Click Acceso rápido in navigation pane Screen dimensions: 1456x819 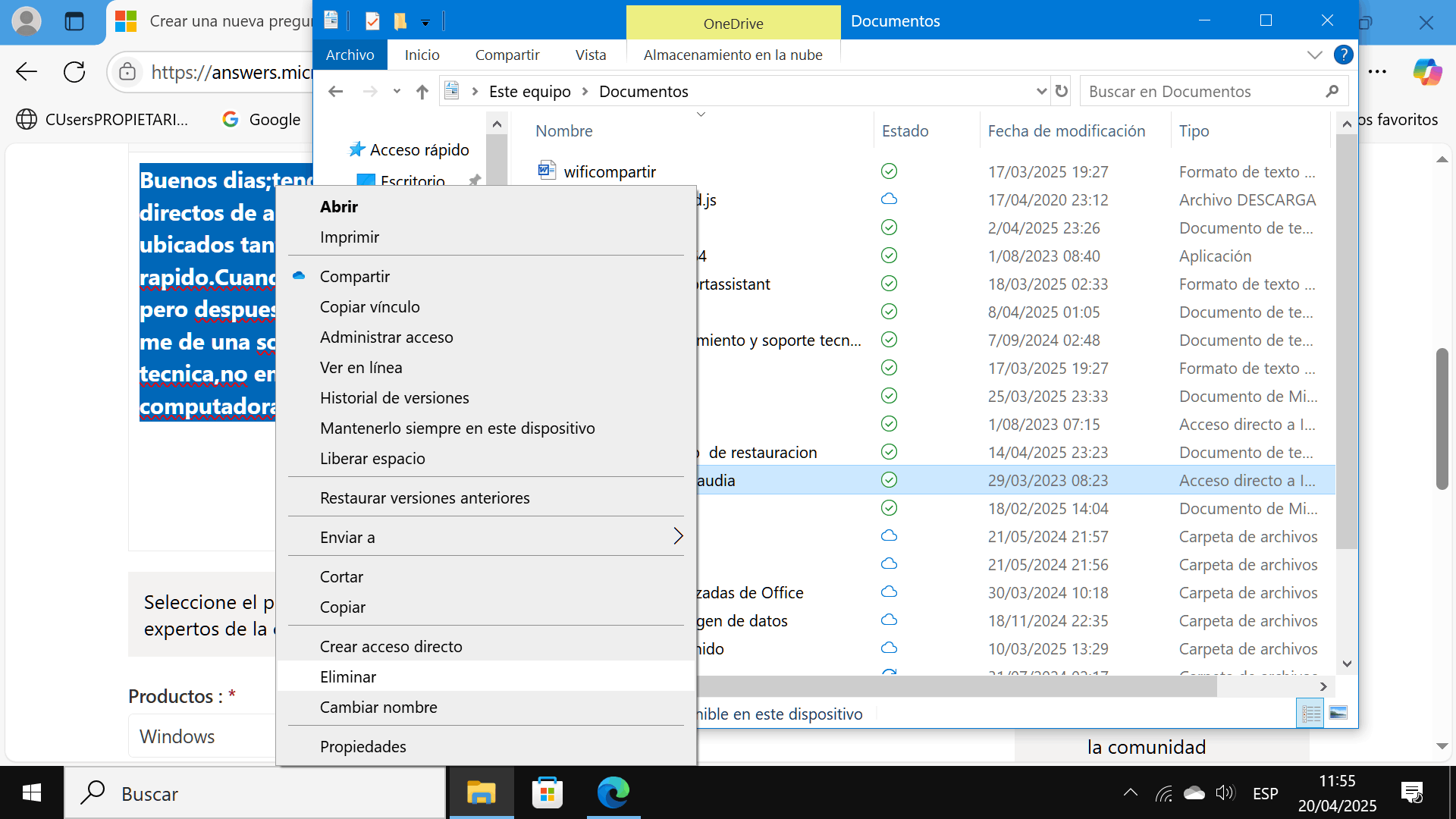coord(419,149)
